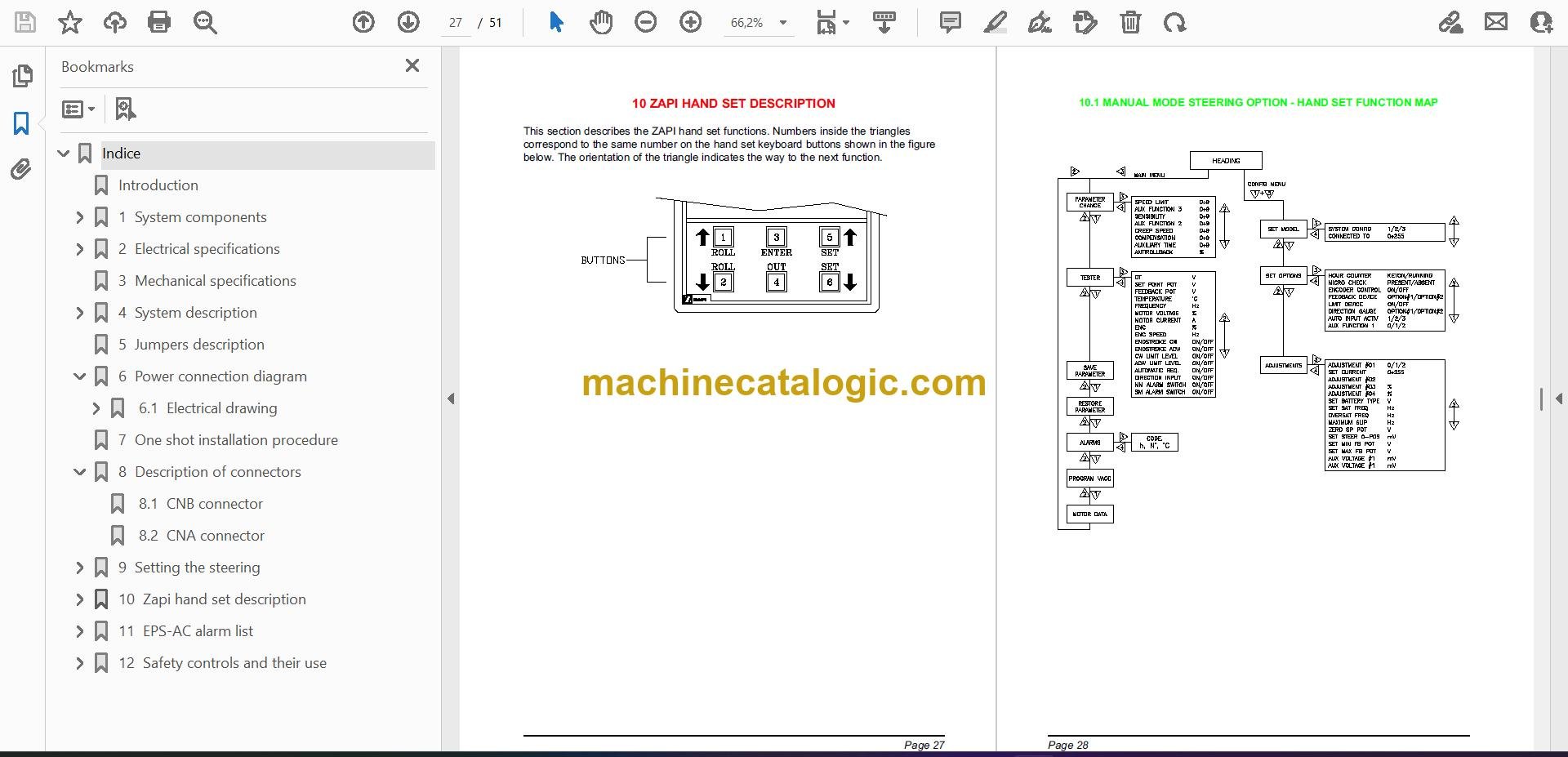Select the highlight text pen tool
The image size is (1568, 757).
(x=995, y=22)
